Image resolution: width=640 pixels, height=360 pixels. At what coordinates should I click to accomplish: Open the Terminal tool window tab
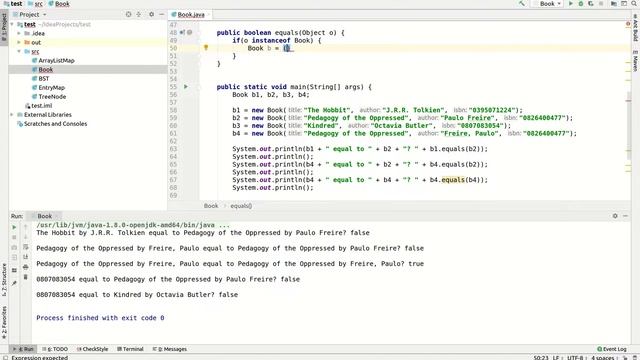(x=130, y=349)
